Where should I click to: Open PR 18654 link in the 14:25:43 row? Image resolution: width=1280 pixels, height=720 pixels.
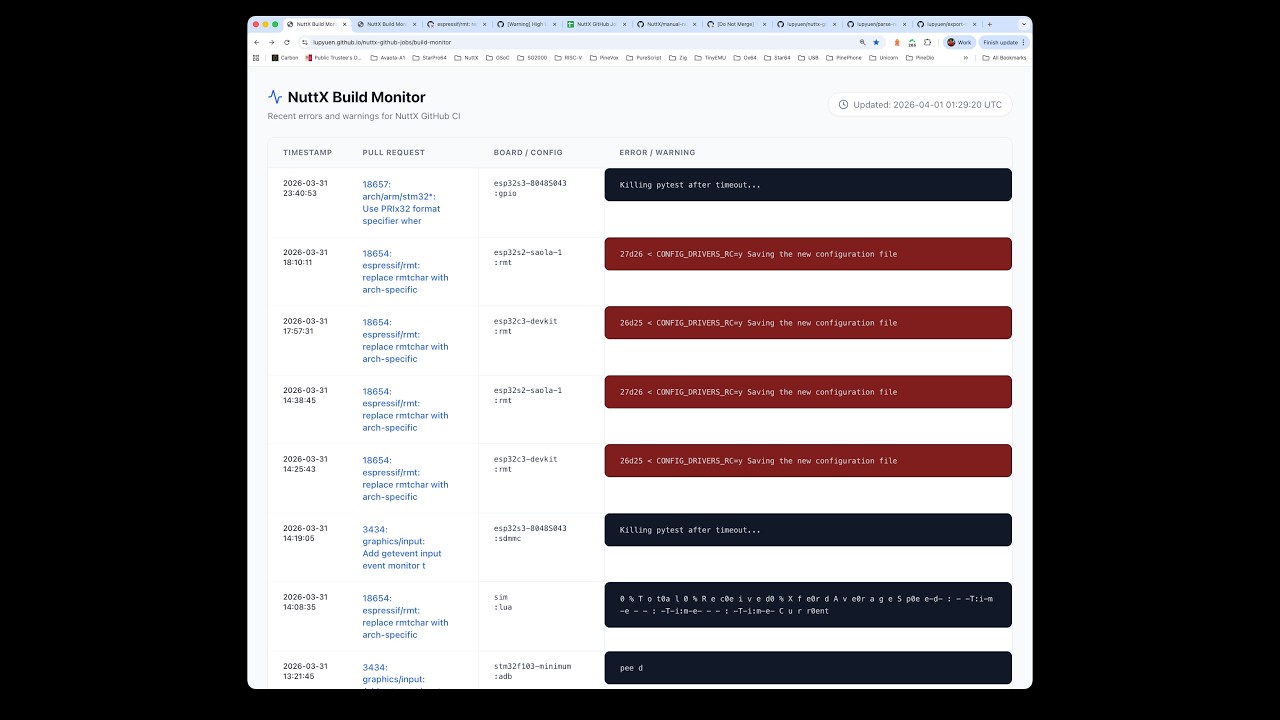(405, 478)
